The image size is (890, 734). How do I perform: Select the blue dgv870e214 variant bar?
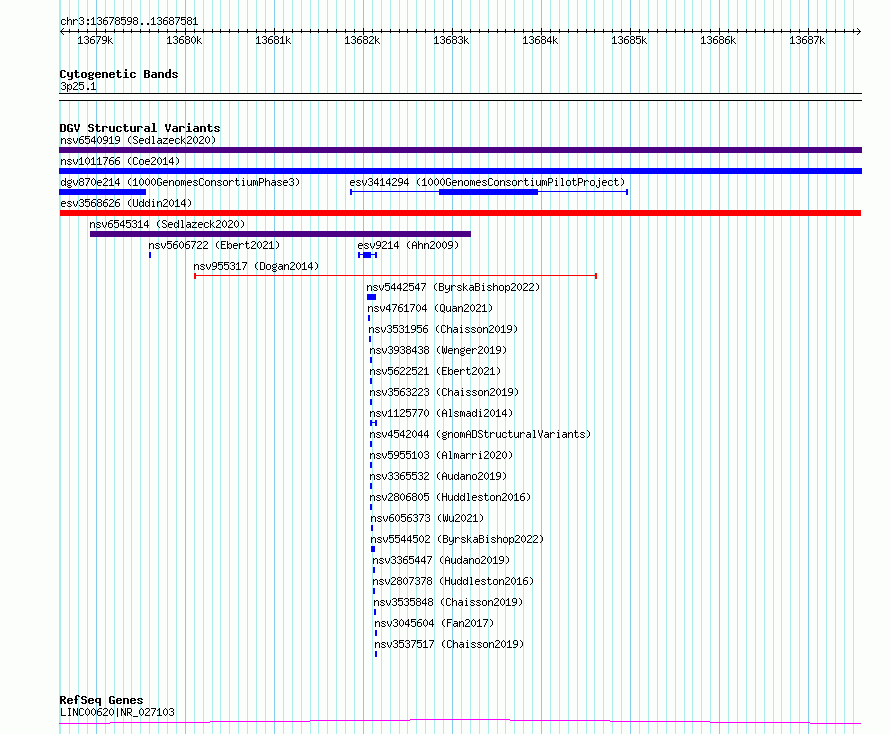[x=103, y=192]
